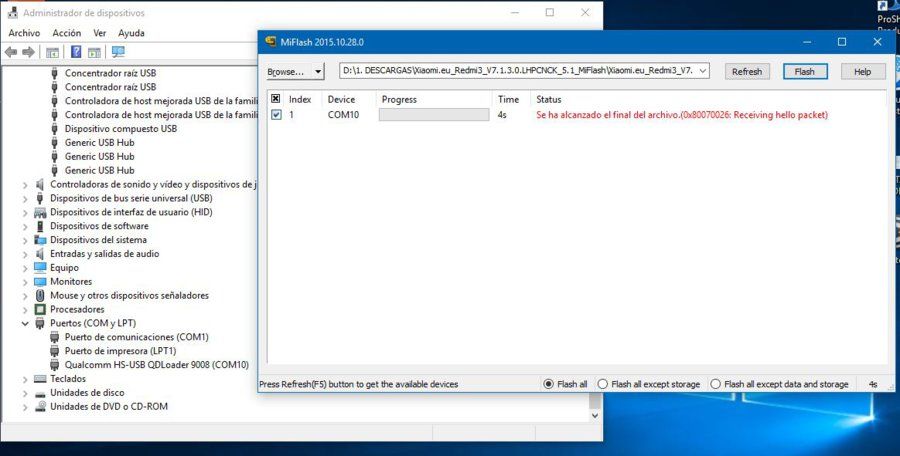Click the Time column header in MiFlash
This screenshot has width=900, height=456.
tap(508, 99)
